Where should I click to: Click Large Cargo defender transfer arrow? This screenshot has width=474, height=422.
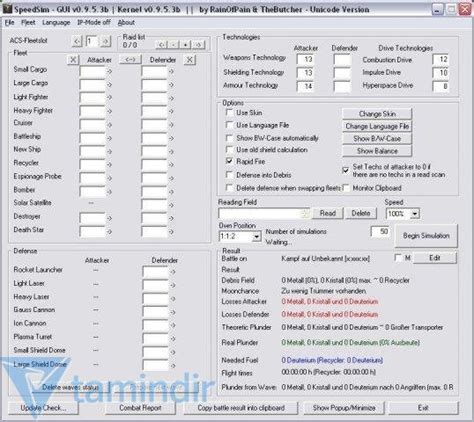coord(171,85)
